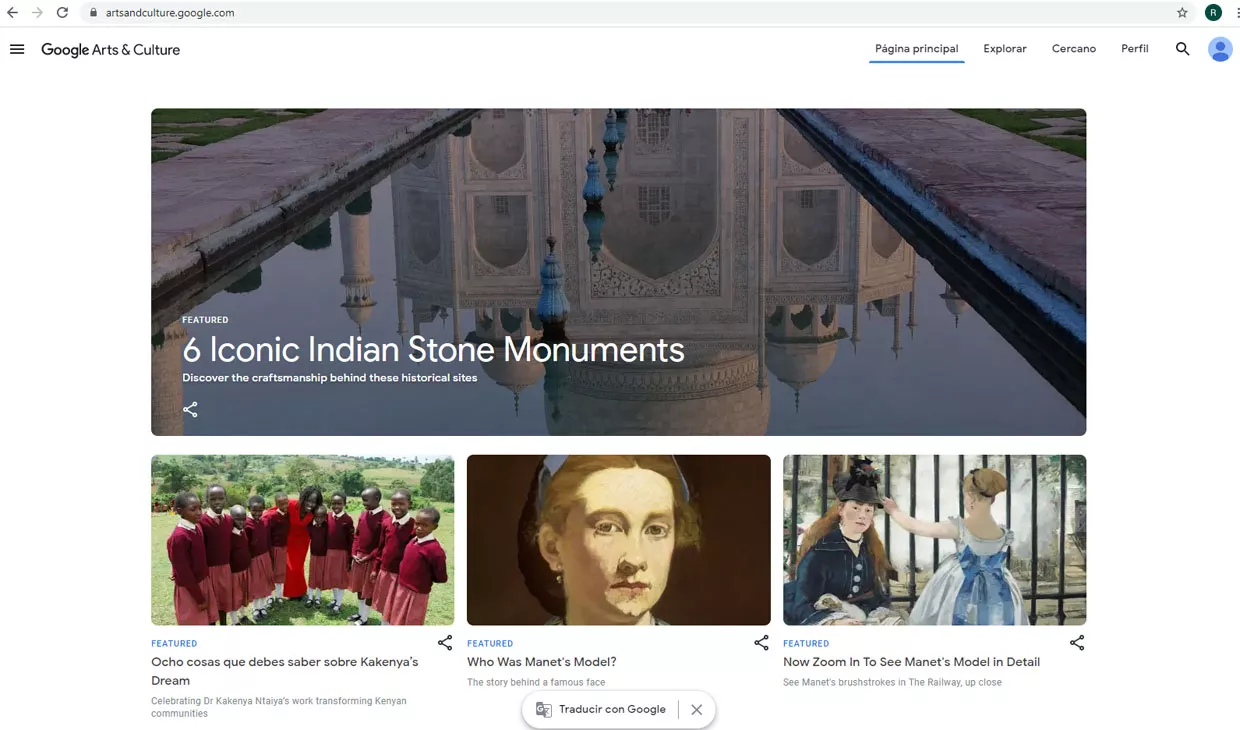Open the Chrome three-dot menu
This screenshot has height=730, width=1240.
tap(1237, 13)
